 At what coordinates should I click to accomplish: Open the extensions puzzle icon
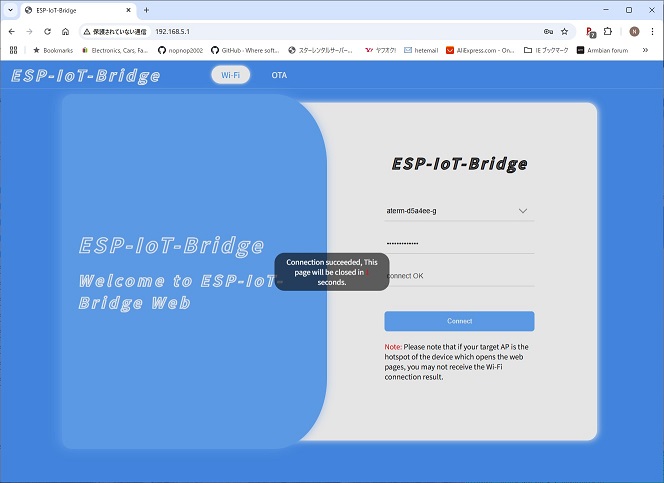point(608,31)
